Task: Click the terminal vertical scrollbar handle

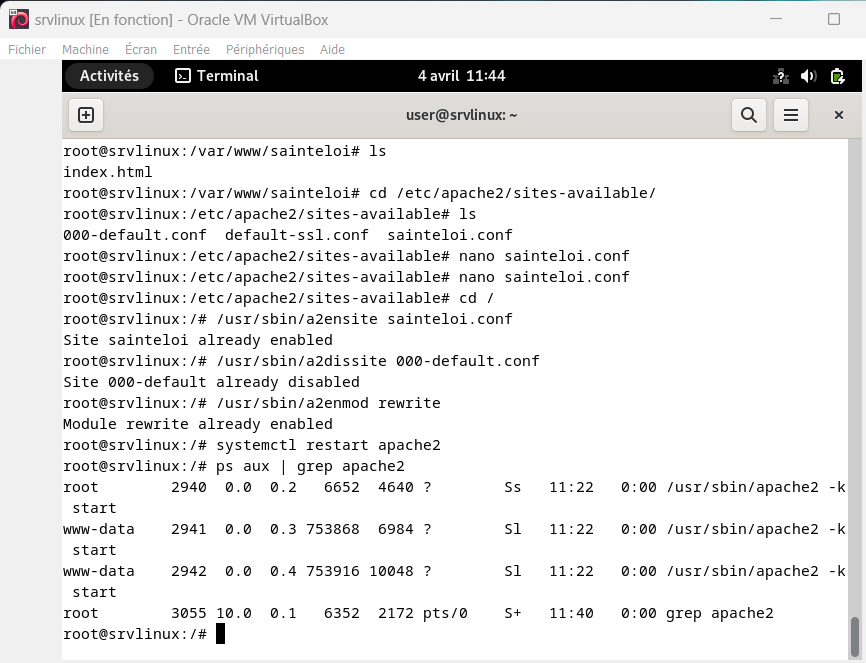Action: (854, 634)
